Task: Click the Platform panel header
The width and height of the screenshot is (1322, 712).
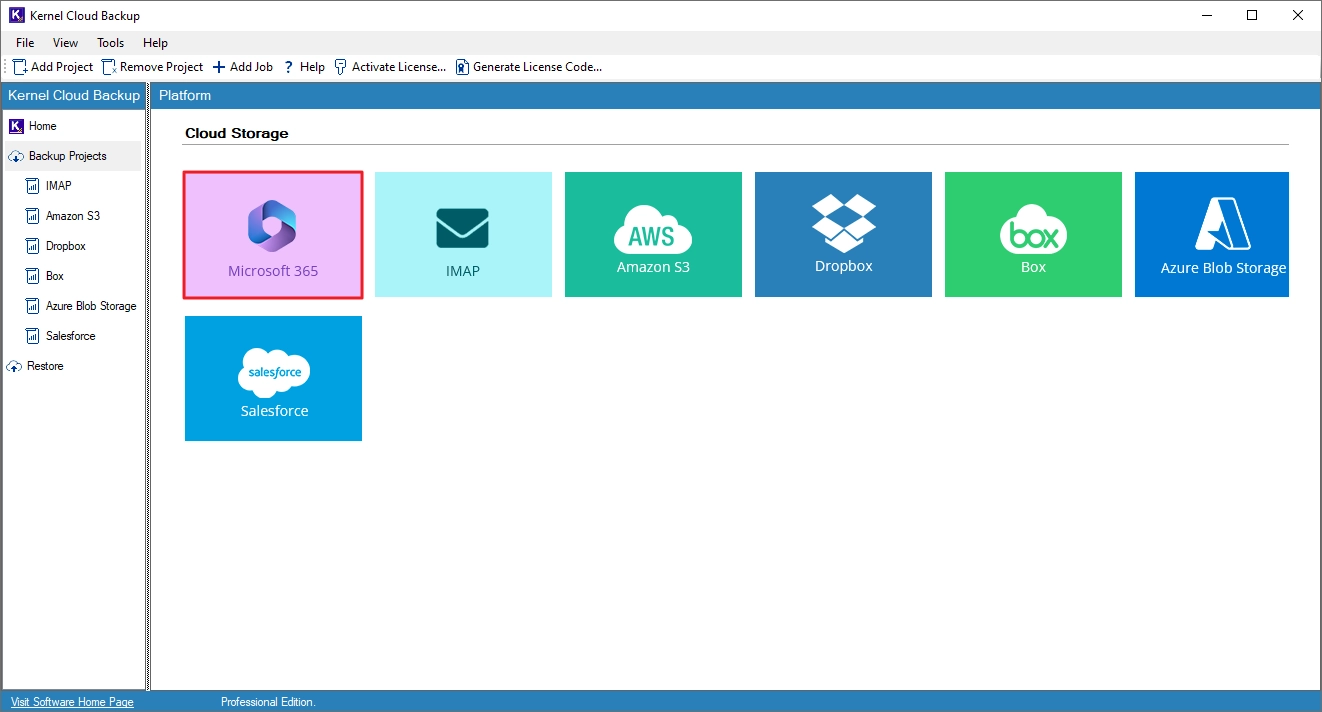Action: tap(735, 96)
